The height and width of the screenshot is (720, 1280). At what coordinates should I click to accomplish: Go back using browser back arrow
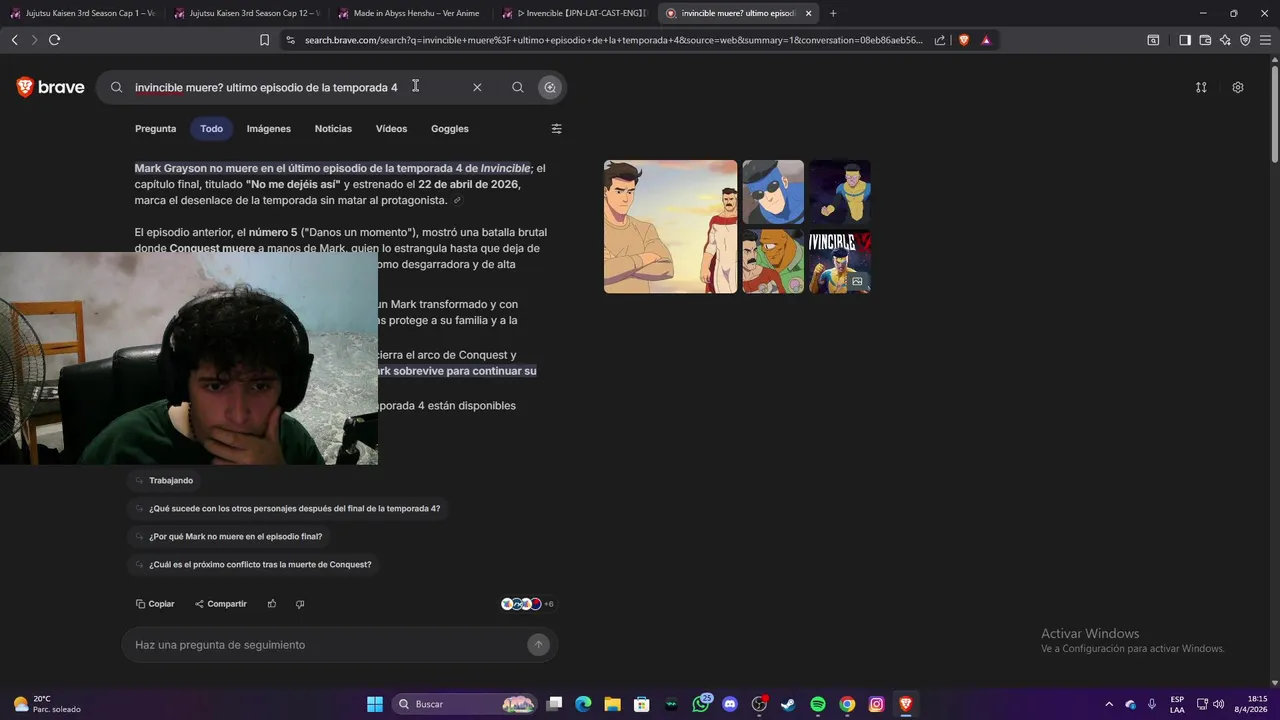pyautogui.click(x=14, y=40)
